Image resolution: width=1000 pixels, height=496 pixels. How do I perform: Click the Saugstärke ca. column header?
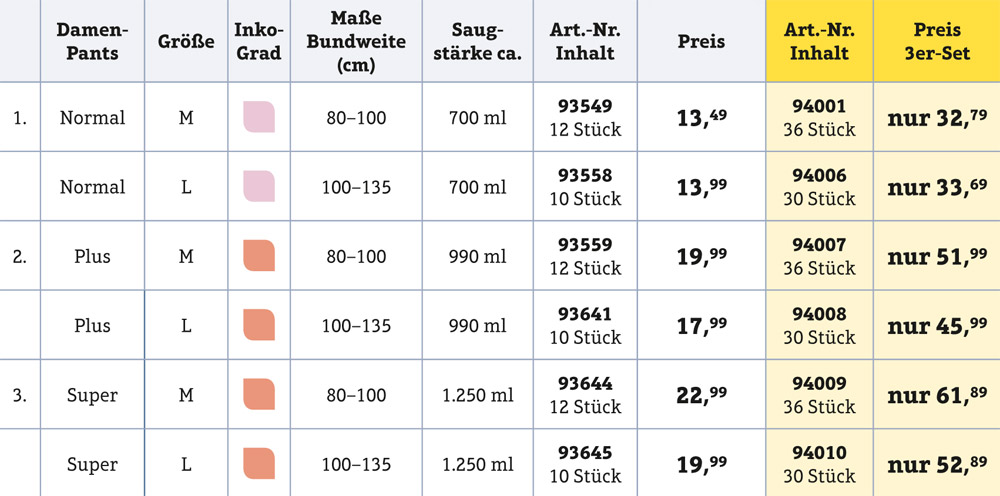[478, 41]
